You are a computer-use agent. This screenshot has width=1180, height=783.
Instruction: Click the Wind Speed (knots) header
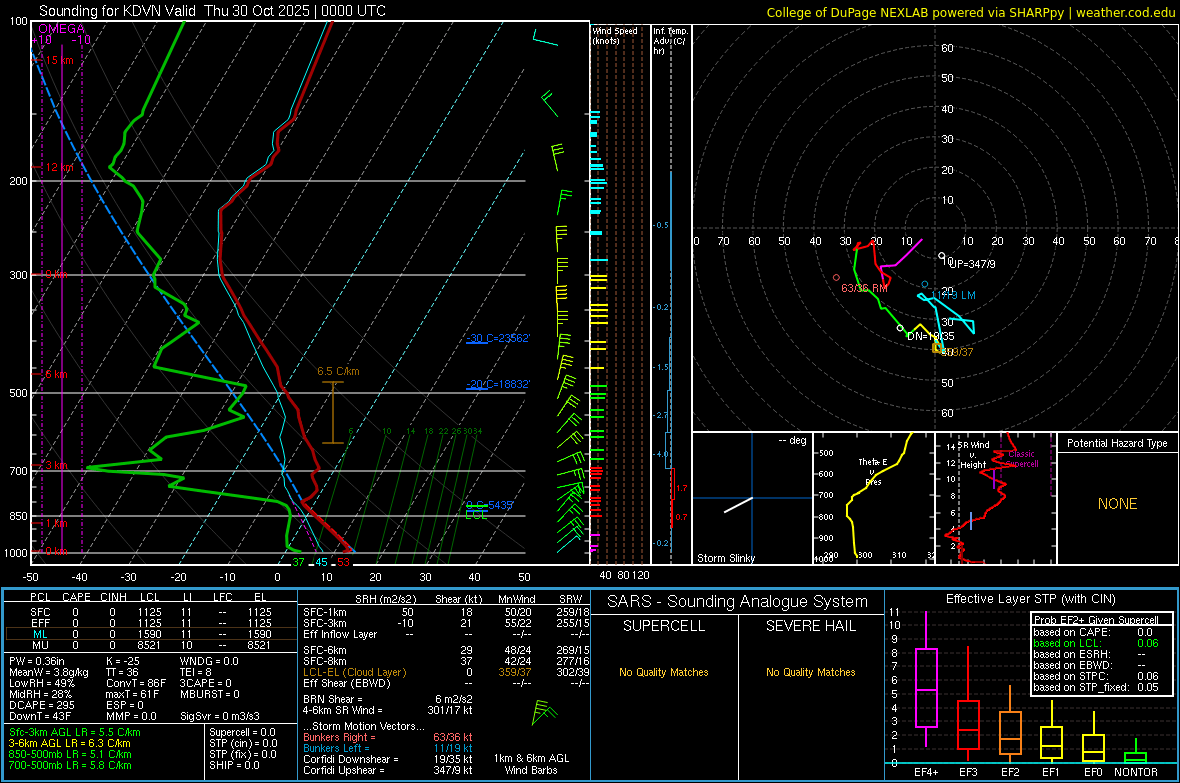tap(614, 35)
